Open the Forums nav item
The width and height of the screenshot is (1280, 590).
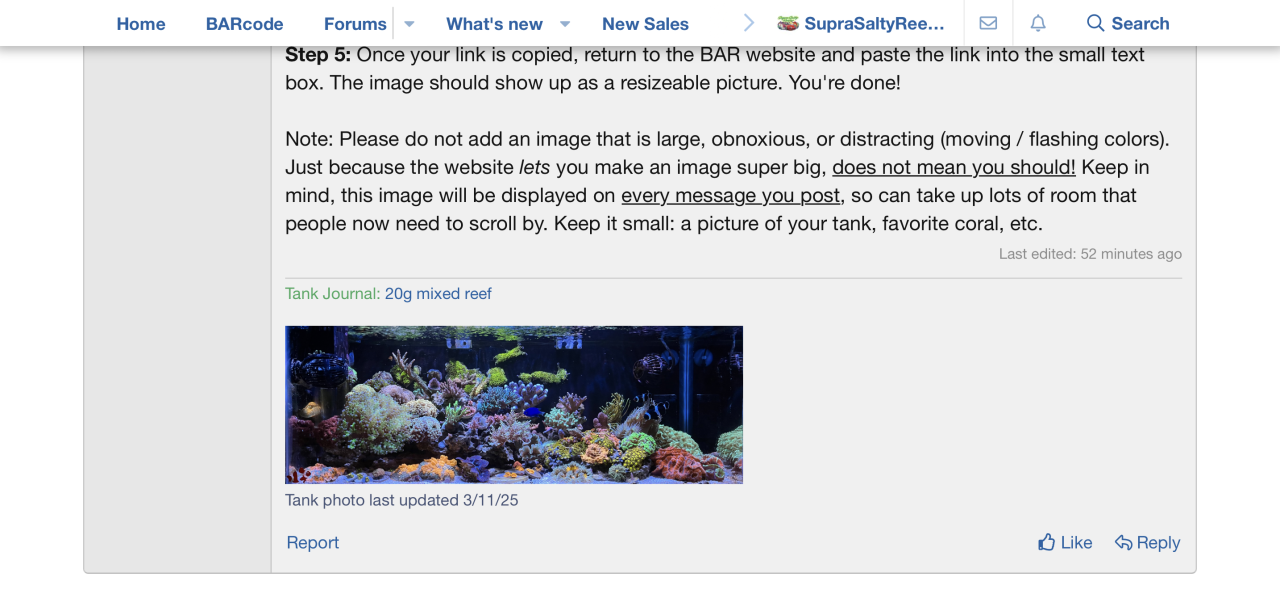click(355, 23)
